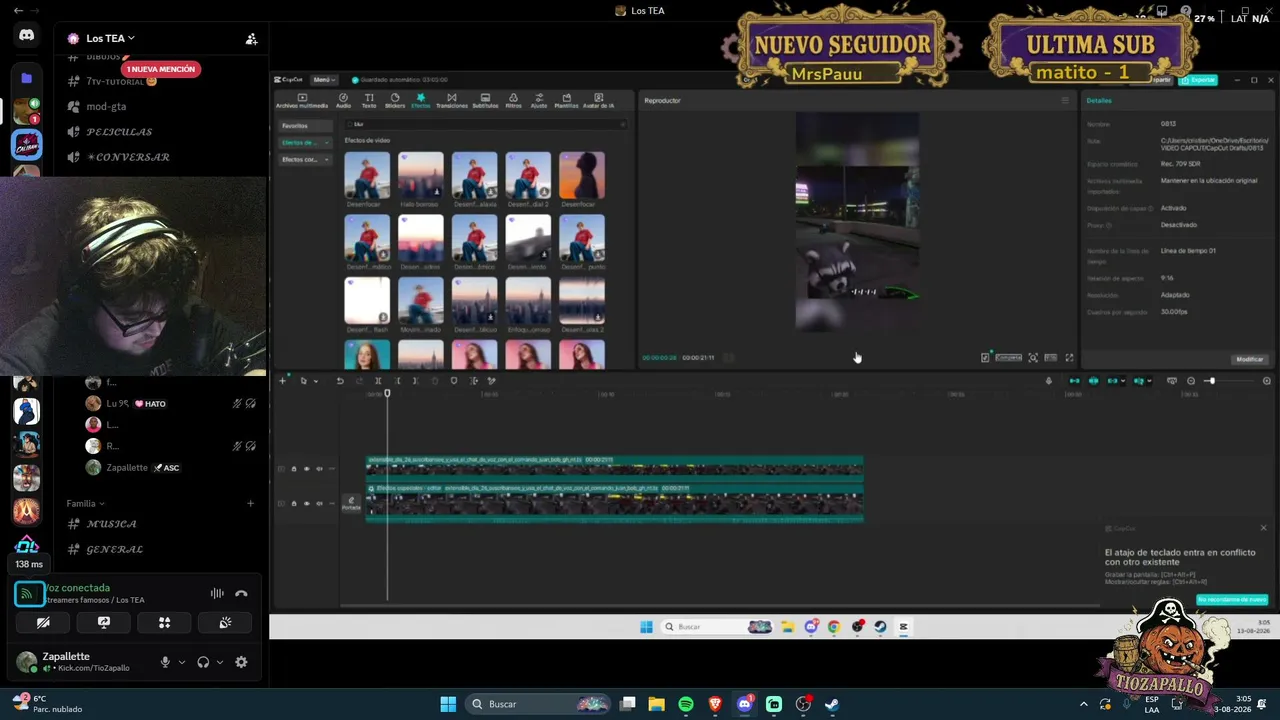Create a channel in Familia category

point(250,504)
